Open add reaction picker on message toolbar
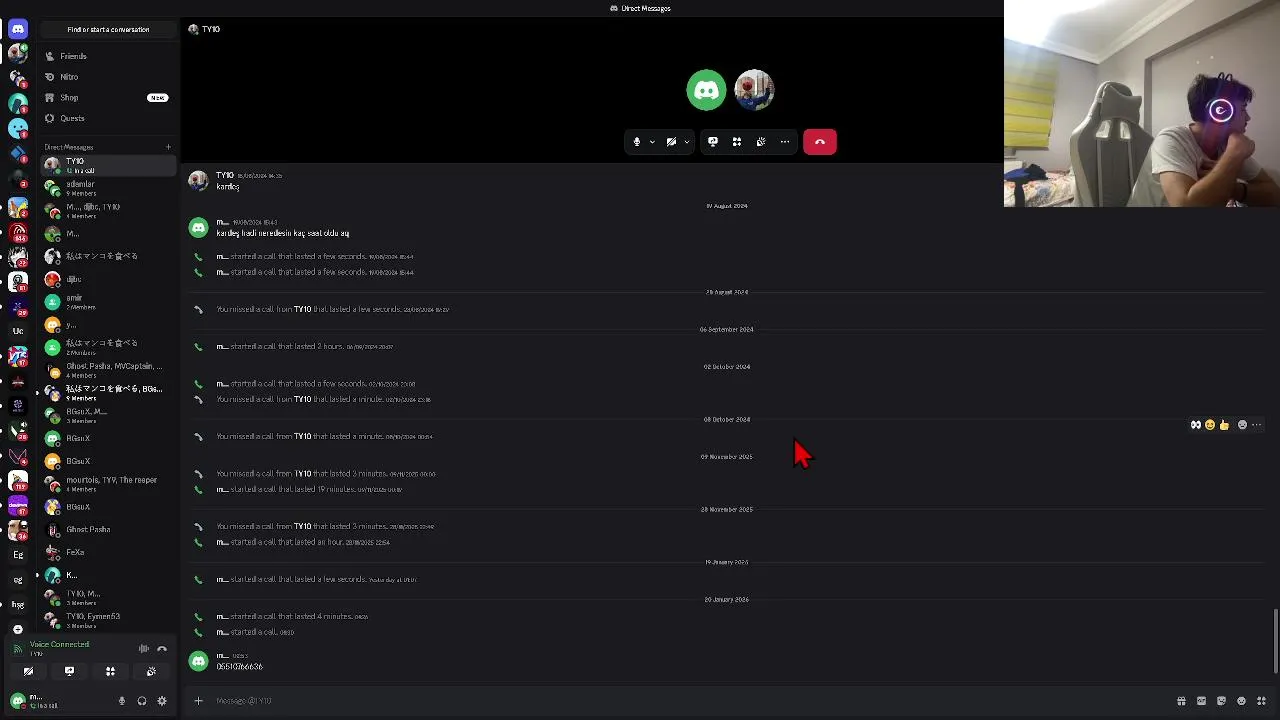The height and width of the screenshot is (720, 1280). [1243, 425]
